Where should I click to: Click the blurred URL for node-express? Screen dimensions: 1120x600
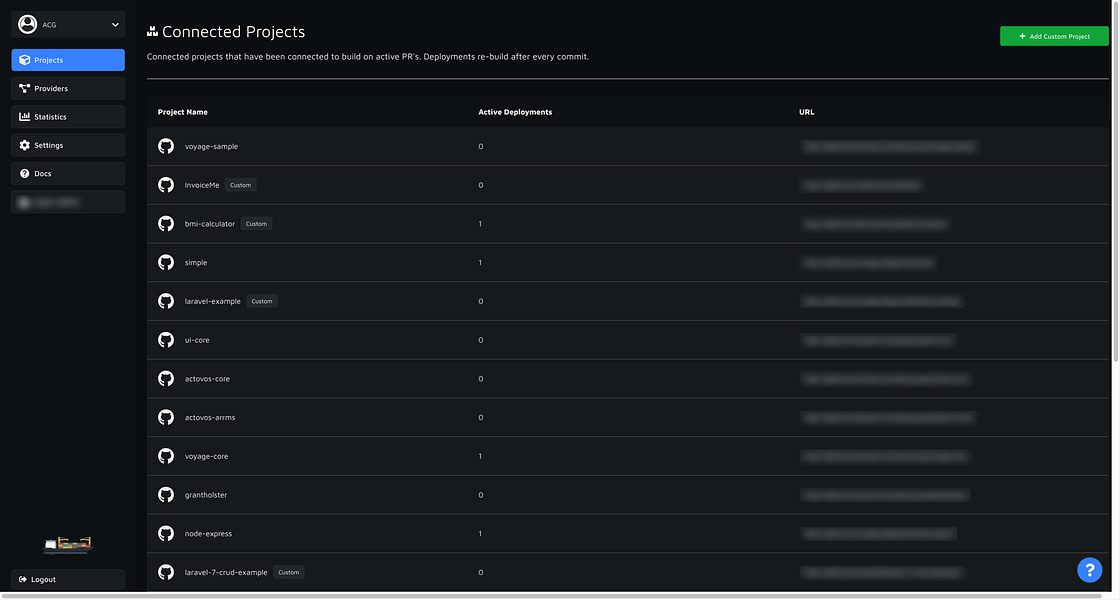click(879, 534)
